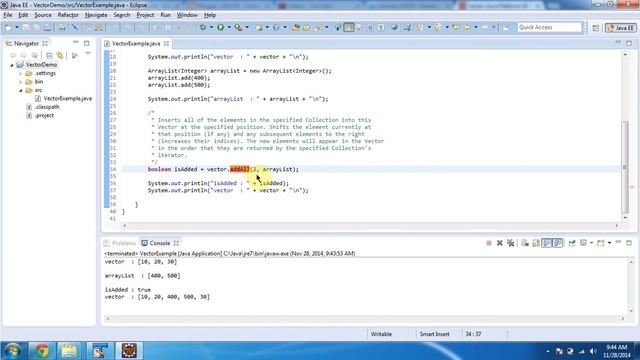Select the .classpath file

tap(47, 107)
